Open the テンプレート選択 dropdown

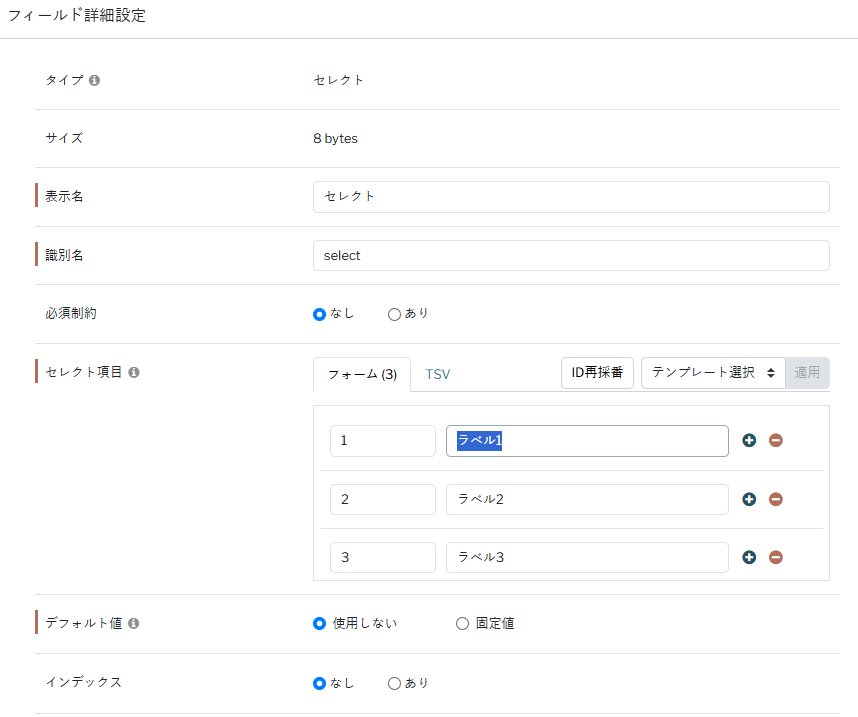(x=713, y=373)
